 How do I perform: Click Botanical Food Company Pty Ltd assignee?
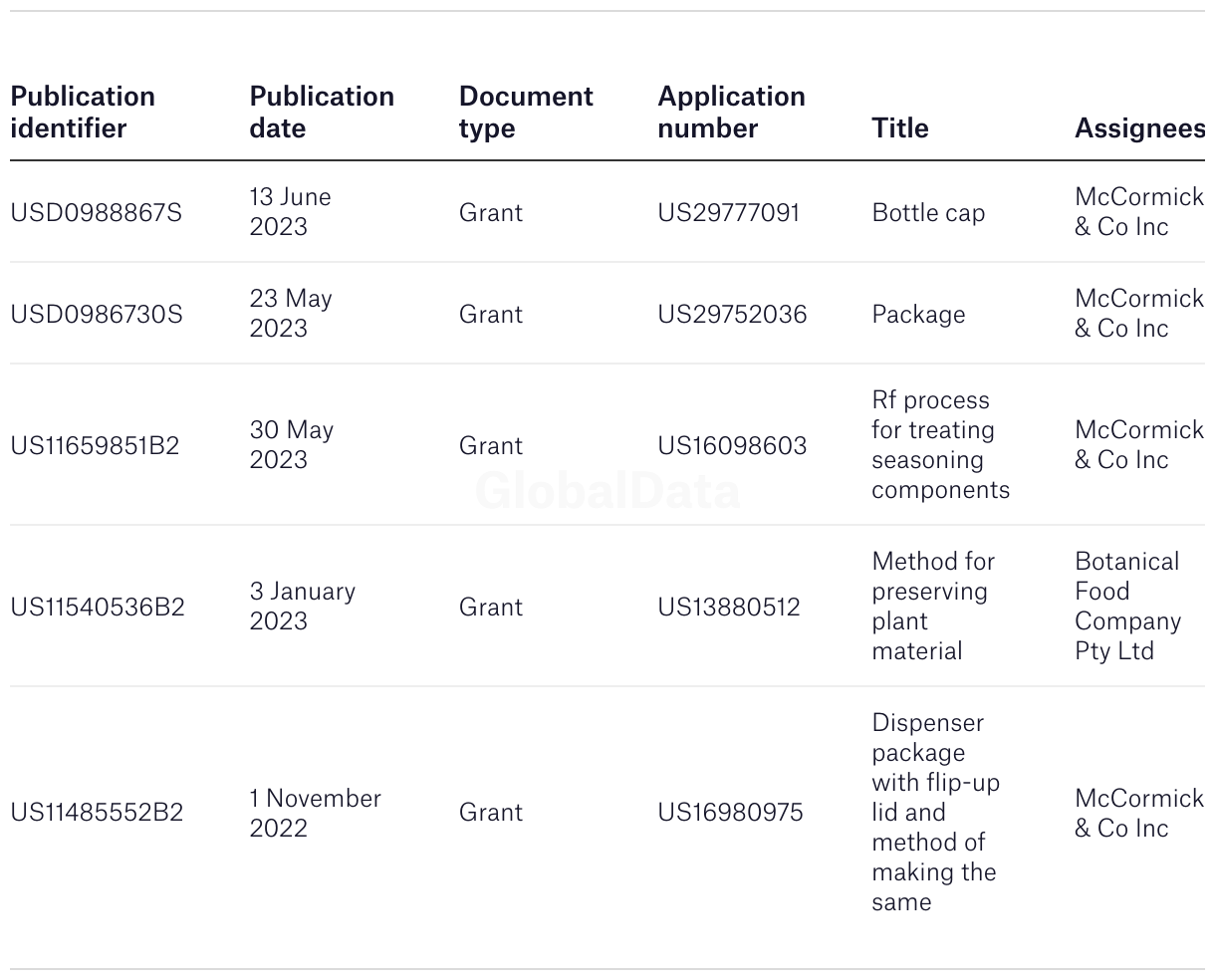(1127, 607)
